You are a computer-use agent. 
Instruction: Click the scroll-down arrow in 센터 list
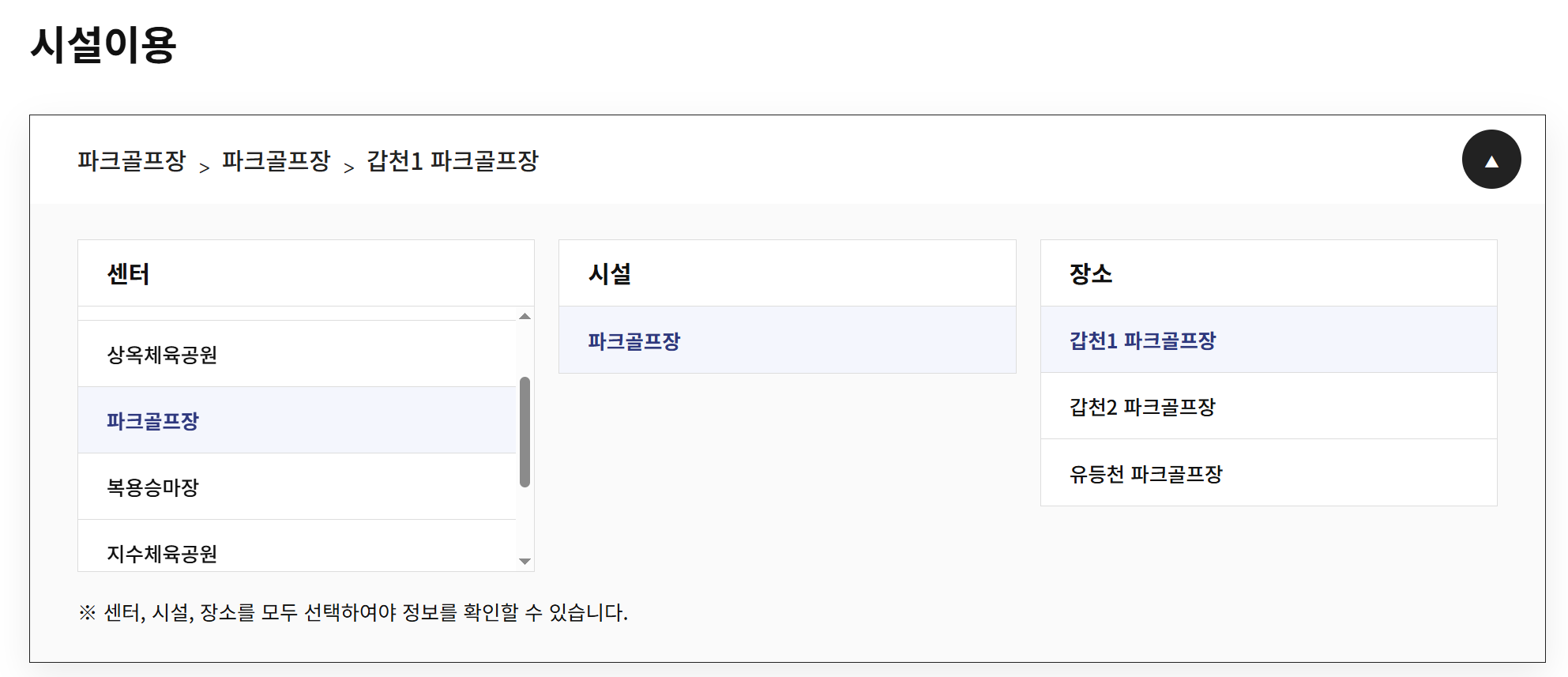[x=525, y=562]
